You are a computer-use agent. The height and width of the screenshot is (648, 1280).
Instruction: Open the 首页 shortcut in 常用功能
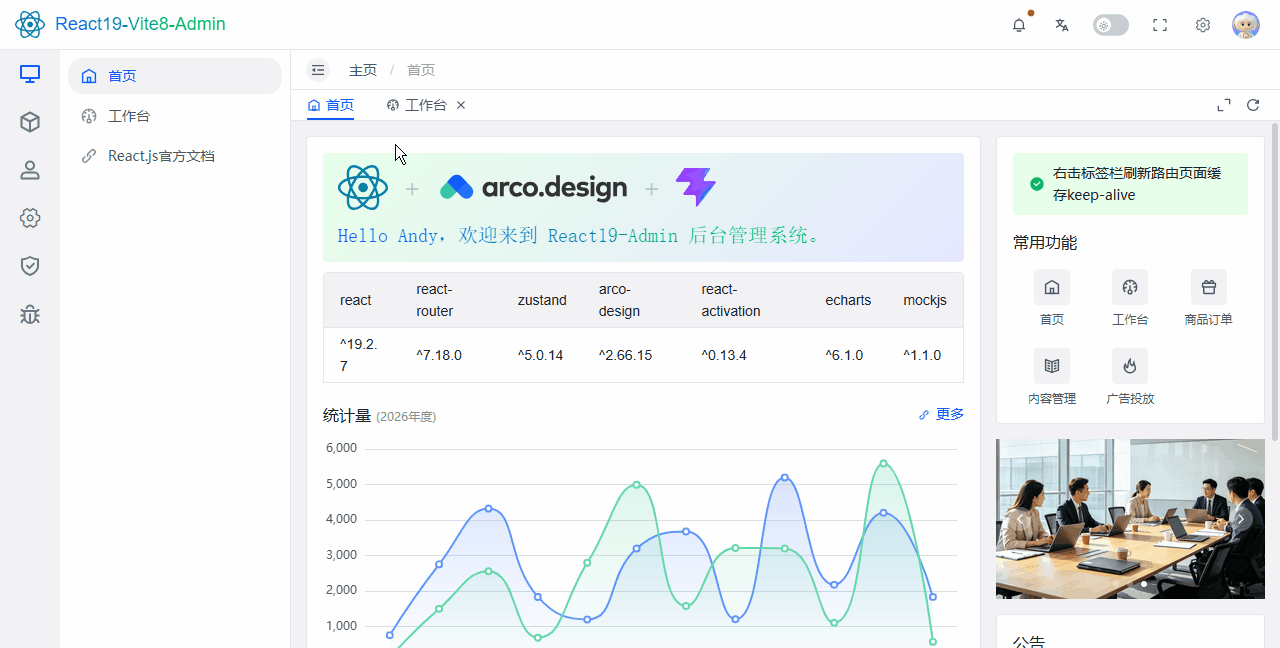(x=1052, y=299)
